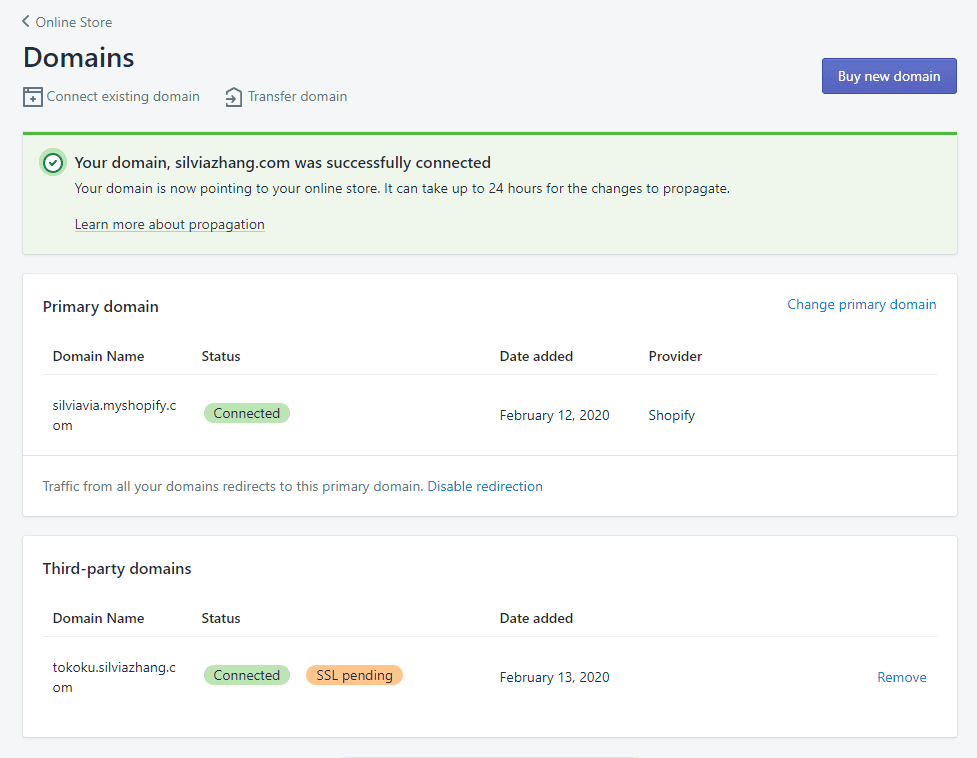Click Disable redirection link
This screenshot has width=977, height=758.
[485, 486]
